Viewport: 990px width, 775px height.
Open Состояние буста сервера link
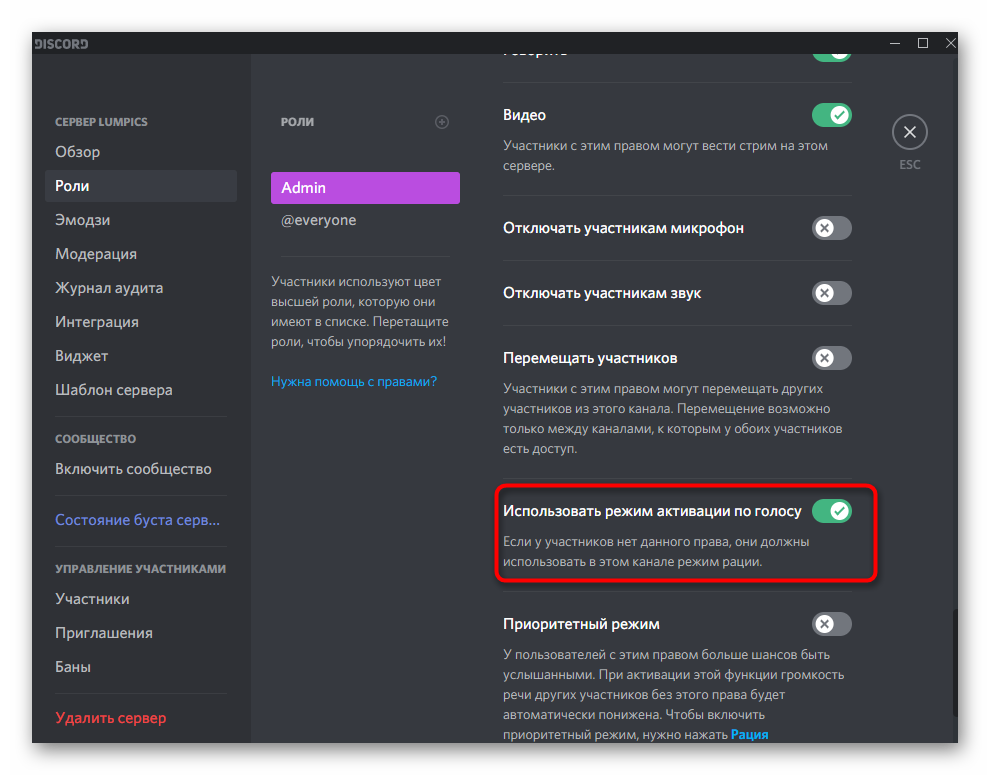pyautogui.click(x=137, y=520)
